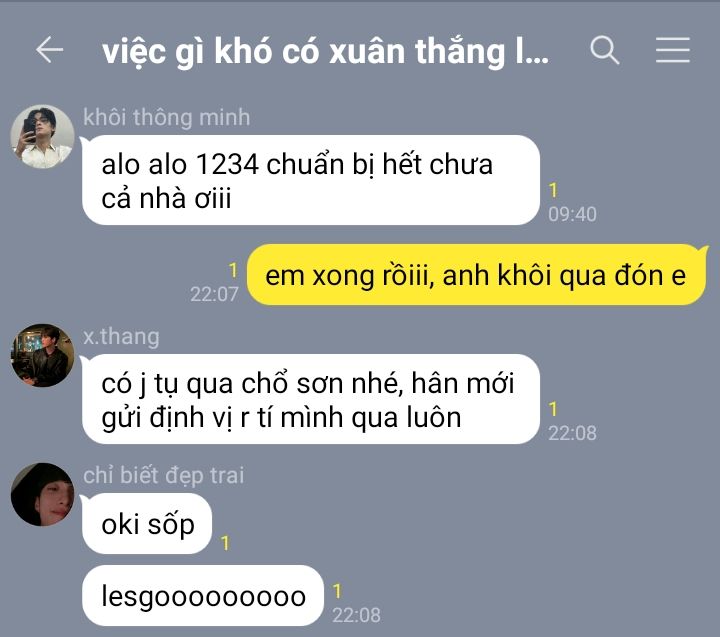Tap the unread count above 09:40
The image size is (720, 637).
(x=553, y=190)
